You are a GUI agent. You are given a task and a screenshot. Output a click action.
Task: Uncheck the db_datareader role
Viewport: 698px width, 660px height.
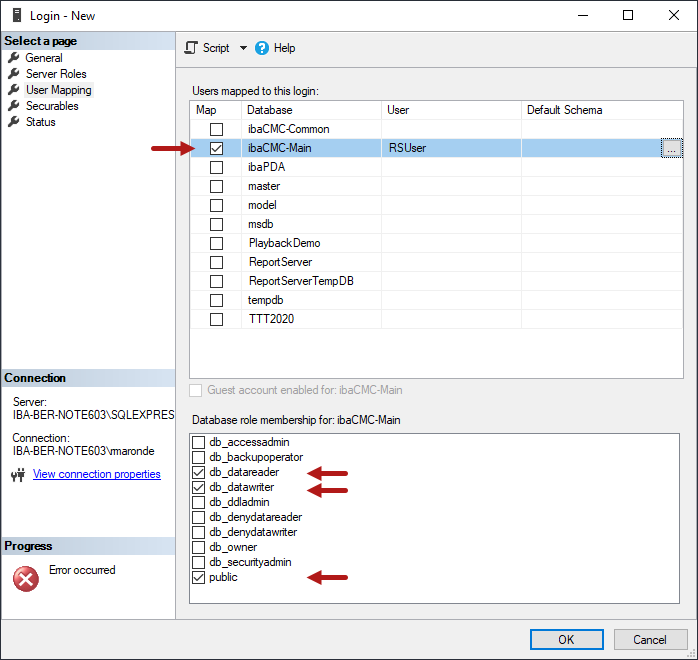[199, 472]
